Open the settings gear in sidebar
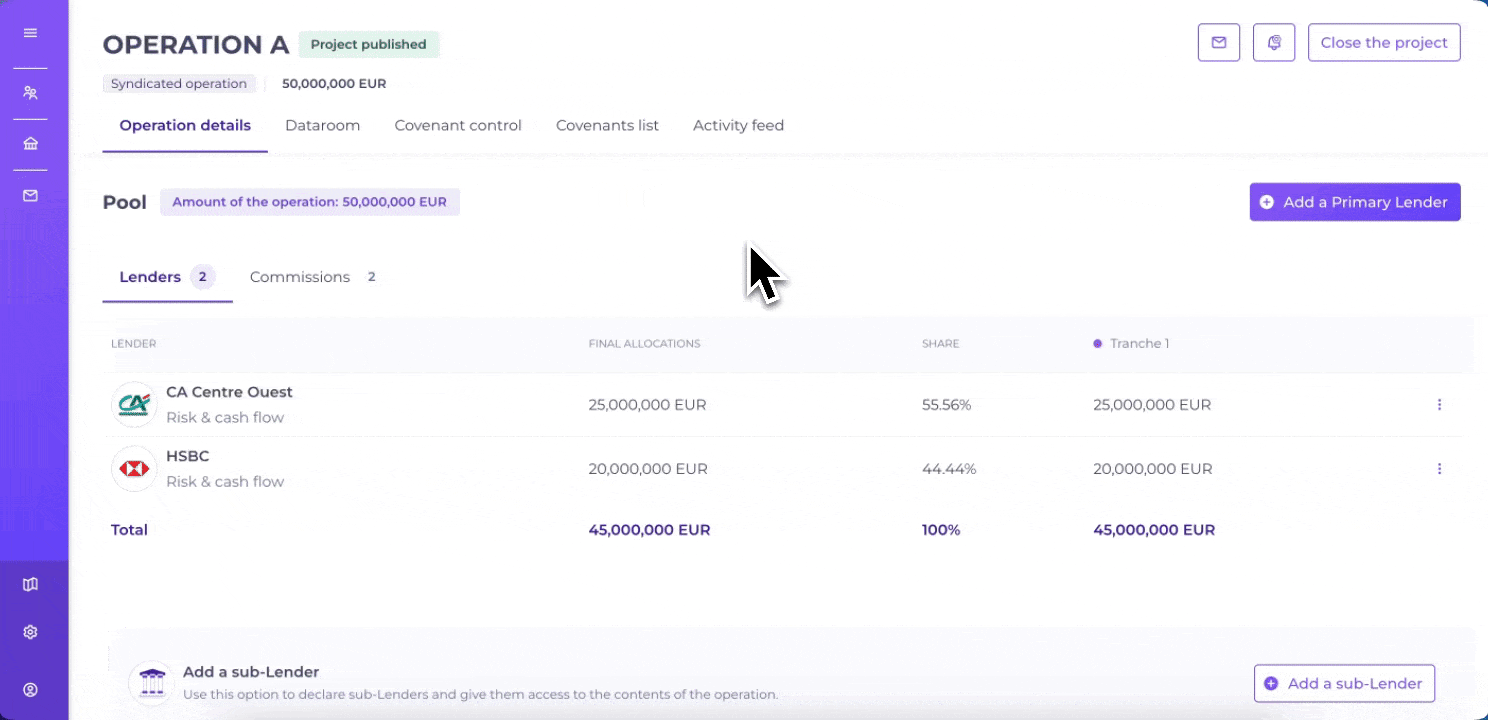1488x720 pixels. pos(30,632)
